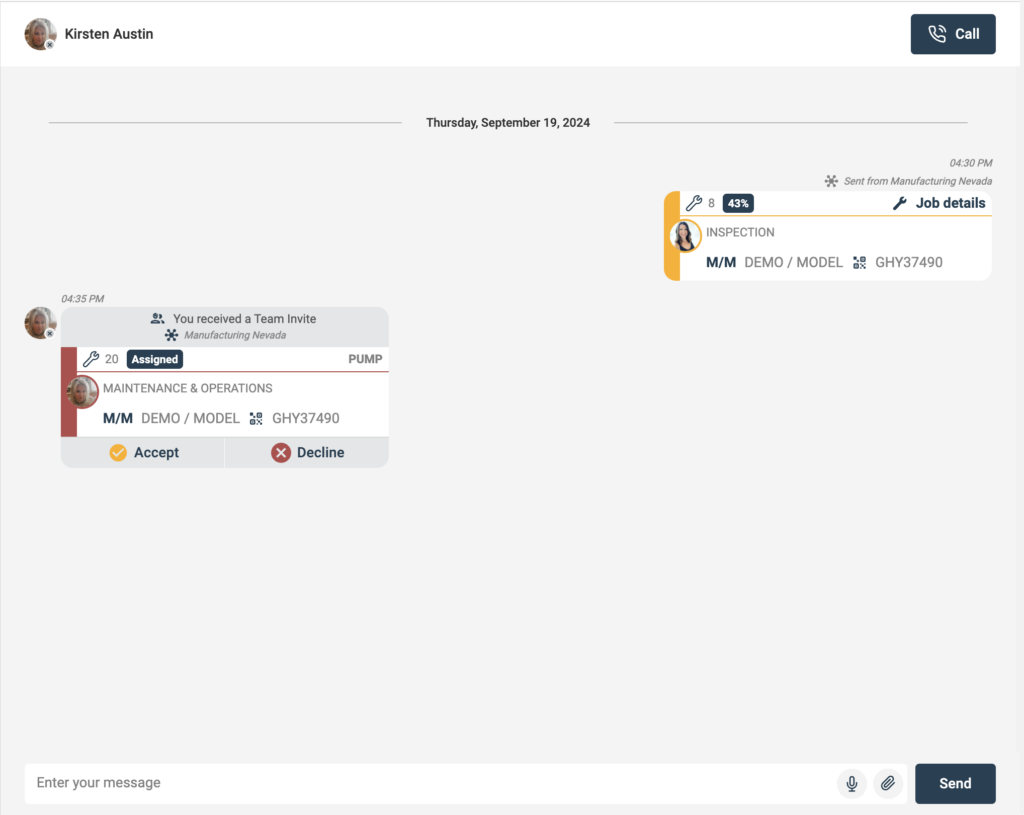
Task: Click the Manufacturing Nevada icon in the invite
Action: (x=171, y=335)
